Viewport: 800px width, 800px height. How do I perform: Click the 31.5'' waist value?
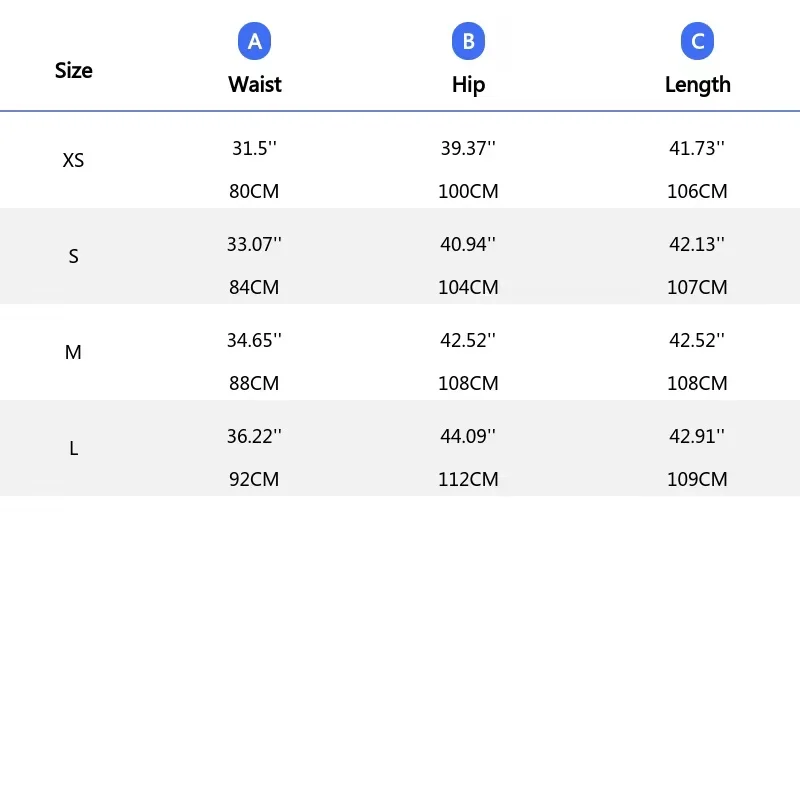254,148
